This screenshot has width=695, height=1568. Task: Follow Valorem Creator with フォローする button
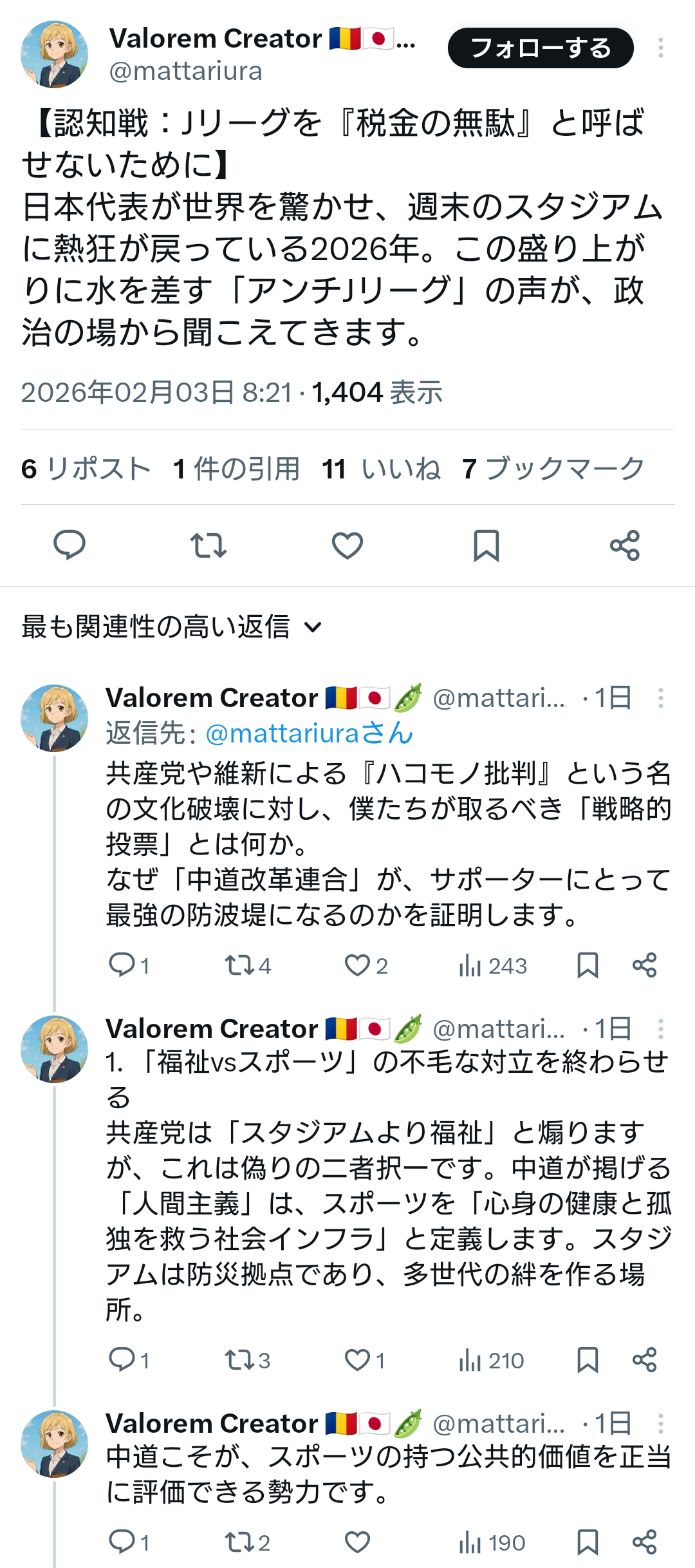(541, 48)
